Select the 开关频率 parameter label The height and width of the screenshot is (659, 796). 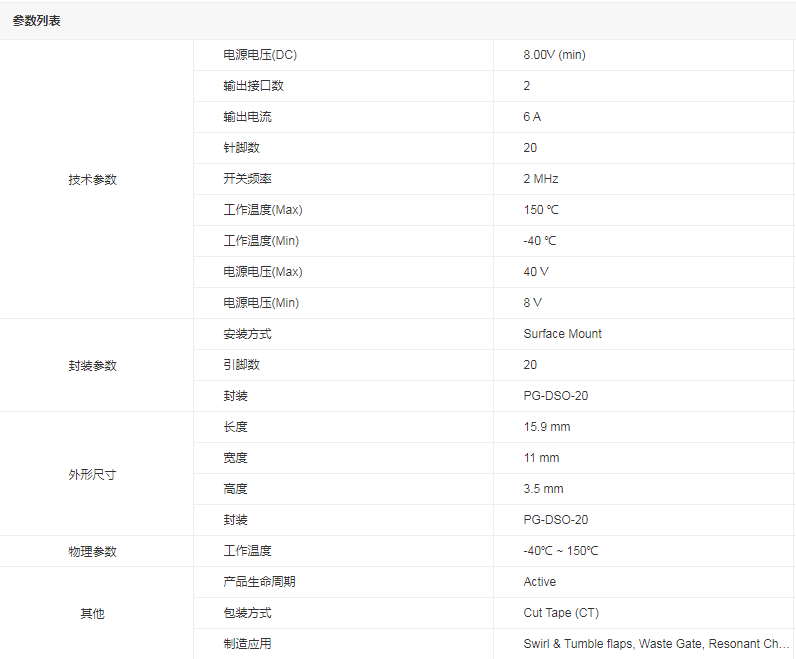[x=247, y=179]
